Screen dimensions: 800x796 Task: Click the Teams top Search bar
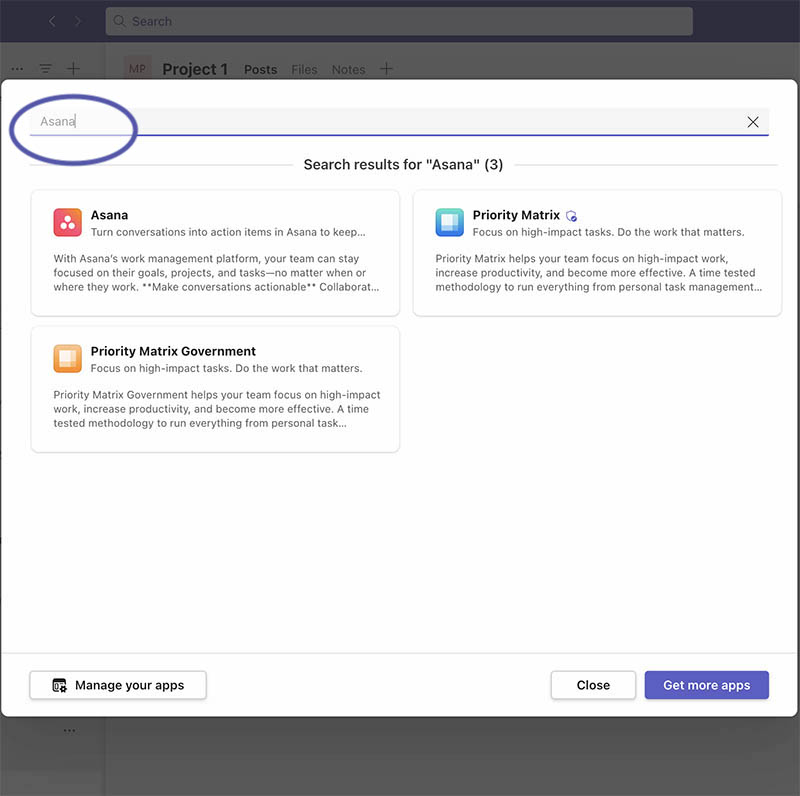tap(399, 21)
